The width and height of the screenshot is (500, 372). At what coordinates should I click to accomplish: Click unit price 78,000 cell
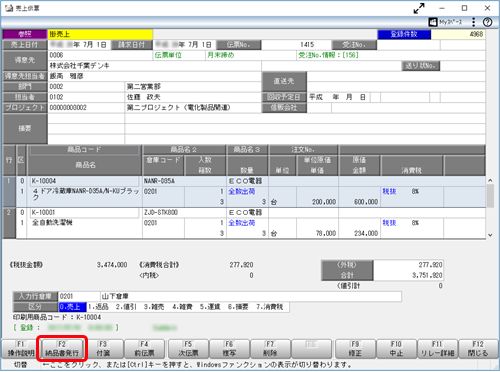coord(317,233)
